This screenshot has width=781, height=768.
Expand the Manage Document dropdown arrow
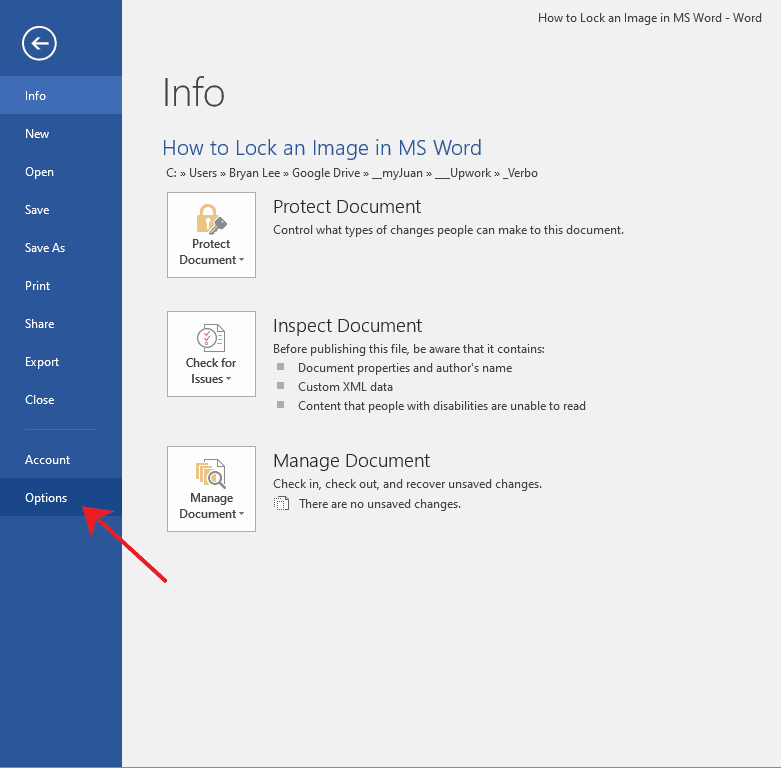[x=242, y=513]
